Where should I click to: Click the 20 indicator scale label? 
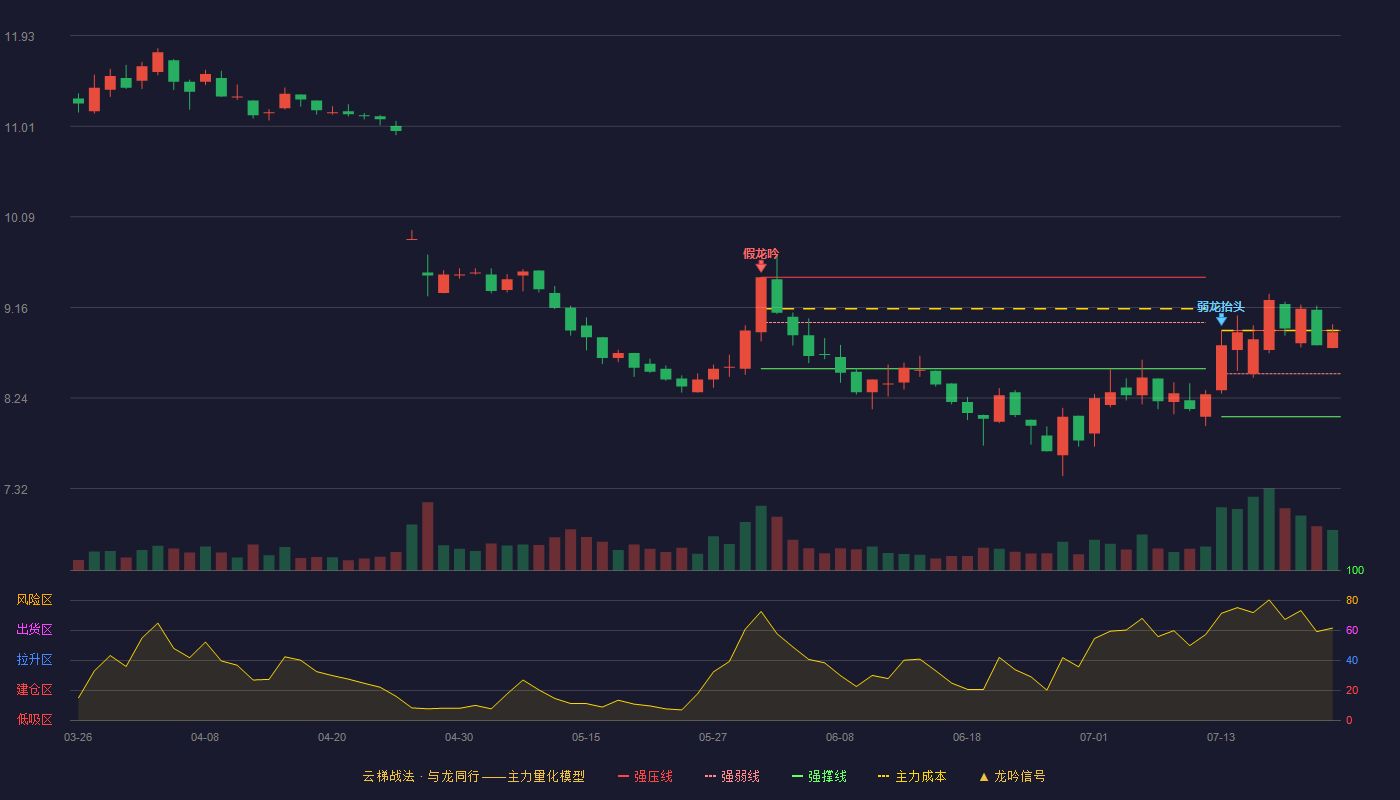1352,691
